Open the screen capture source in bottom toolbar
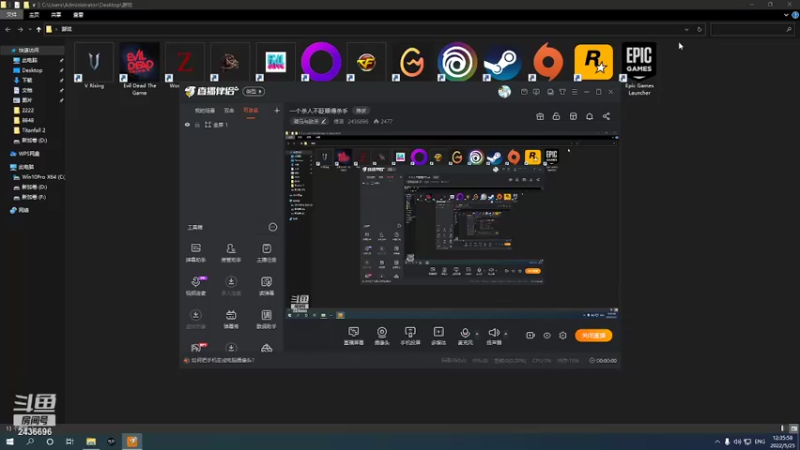Screen dimensions: 800x450 354,336
